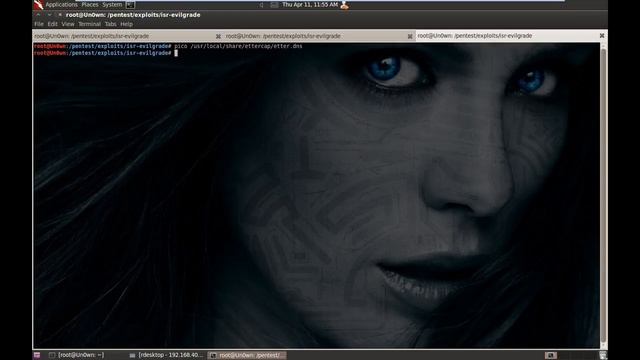The height and width of the screenshot is (360, 640).
Task: Open the Terminal menu in menu bar
Action: 89,24
